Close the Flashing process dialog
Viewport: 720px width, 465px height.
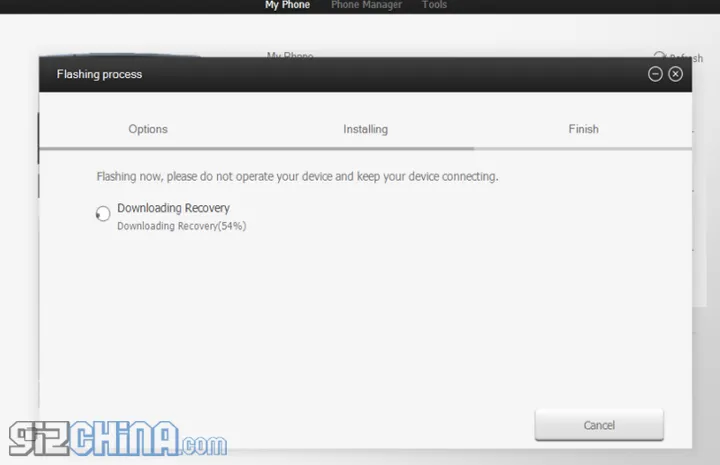coord(676,74)
